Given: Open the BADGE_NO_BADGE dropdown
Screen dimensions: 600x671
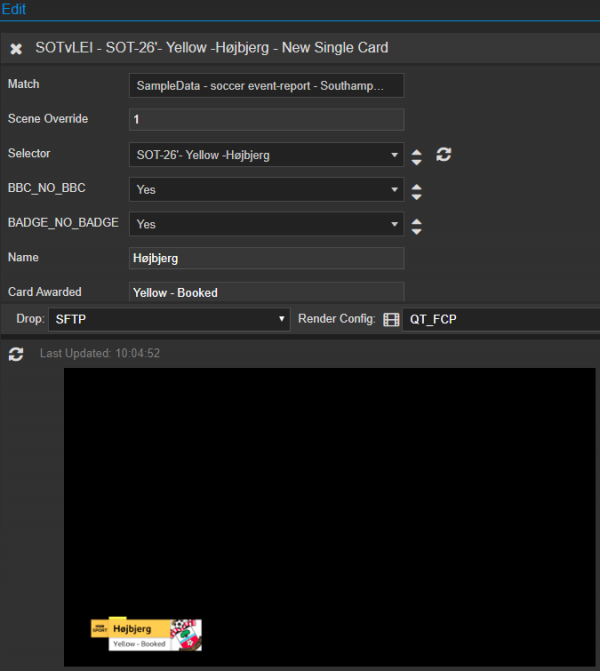Looking at the screenshot, I should tap(266, 224).
